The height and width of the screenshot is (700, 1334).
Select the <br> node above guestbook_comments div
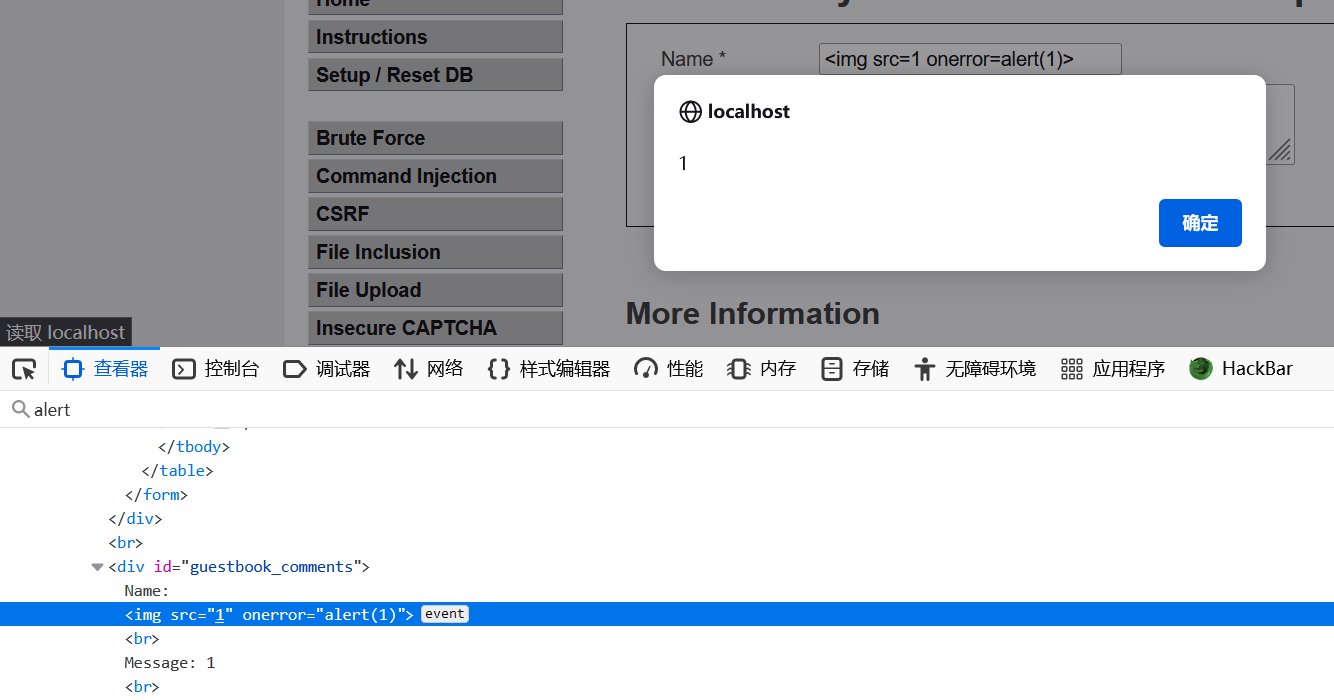pos(126,543)
